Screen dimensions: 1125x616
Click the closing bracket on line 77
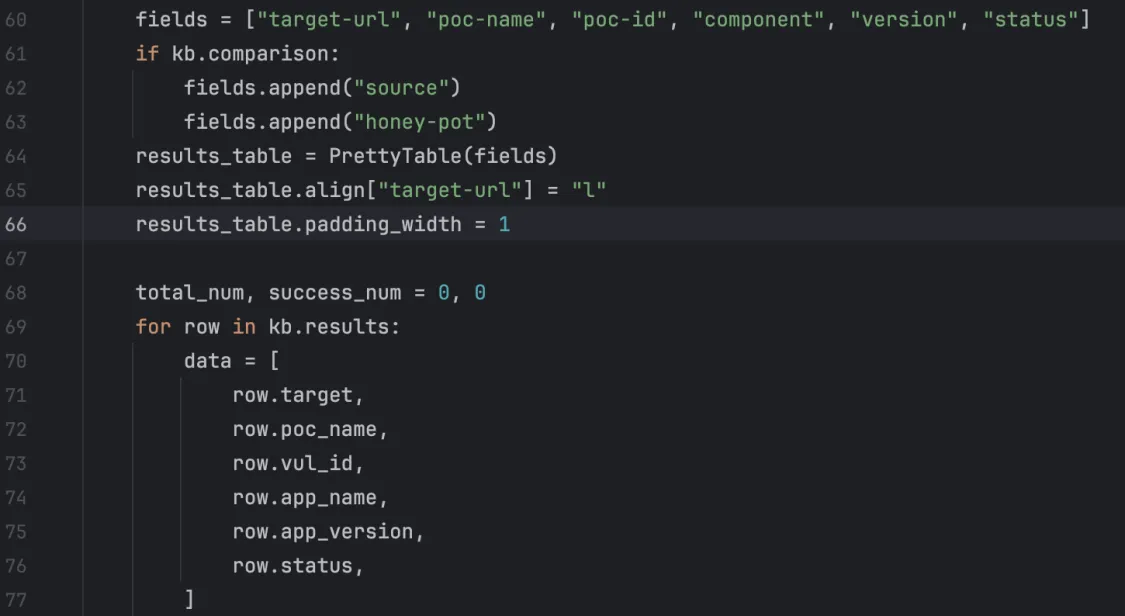[189, 599]
